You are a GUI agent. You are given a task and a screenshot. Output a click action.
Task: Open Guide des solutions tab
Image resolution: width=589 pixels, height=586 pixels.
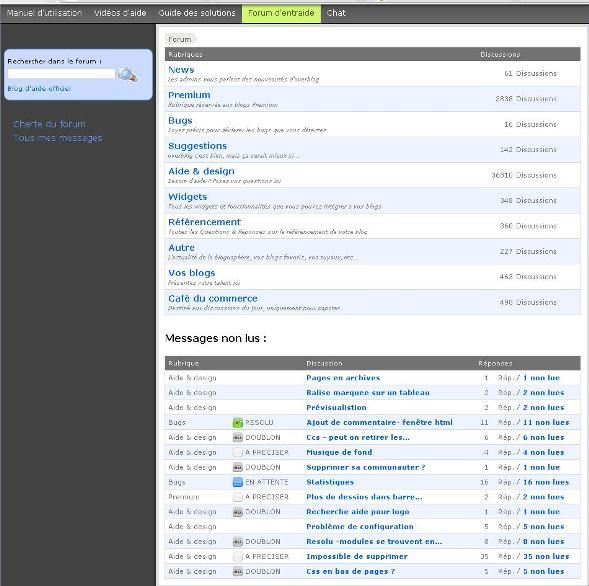click(x=197, y=13)
